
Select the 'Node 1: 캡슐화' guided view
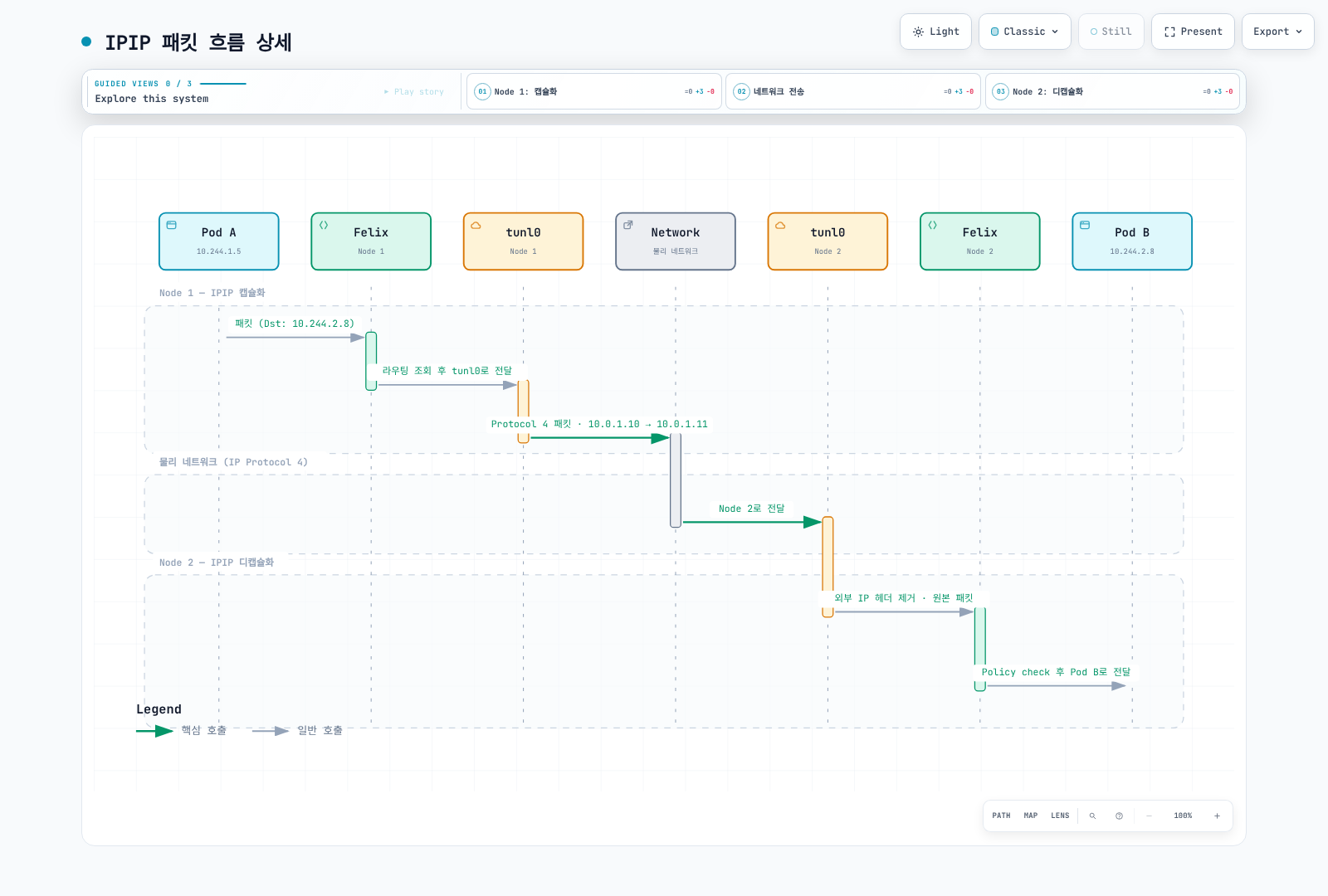coord(593,91)
